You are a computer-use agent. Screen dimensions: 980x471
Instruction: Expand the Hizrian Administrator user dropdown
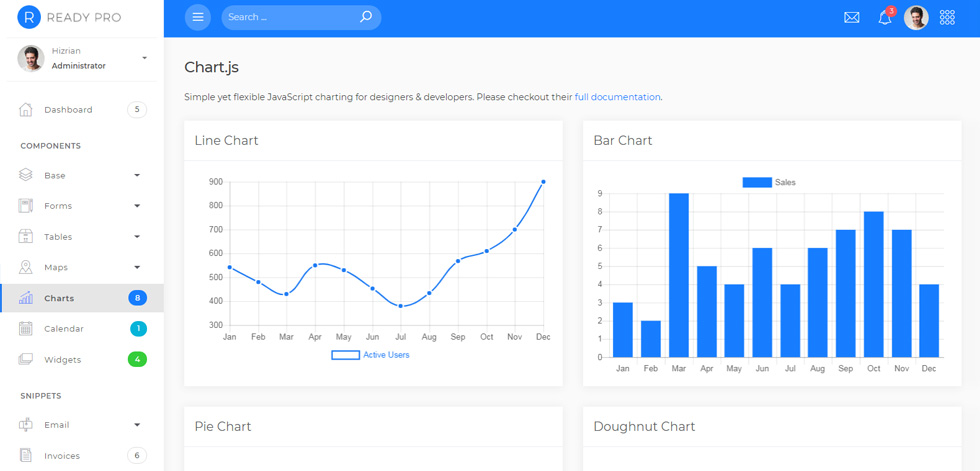tap(144, 58)
